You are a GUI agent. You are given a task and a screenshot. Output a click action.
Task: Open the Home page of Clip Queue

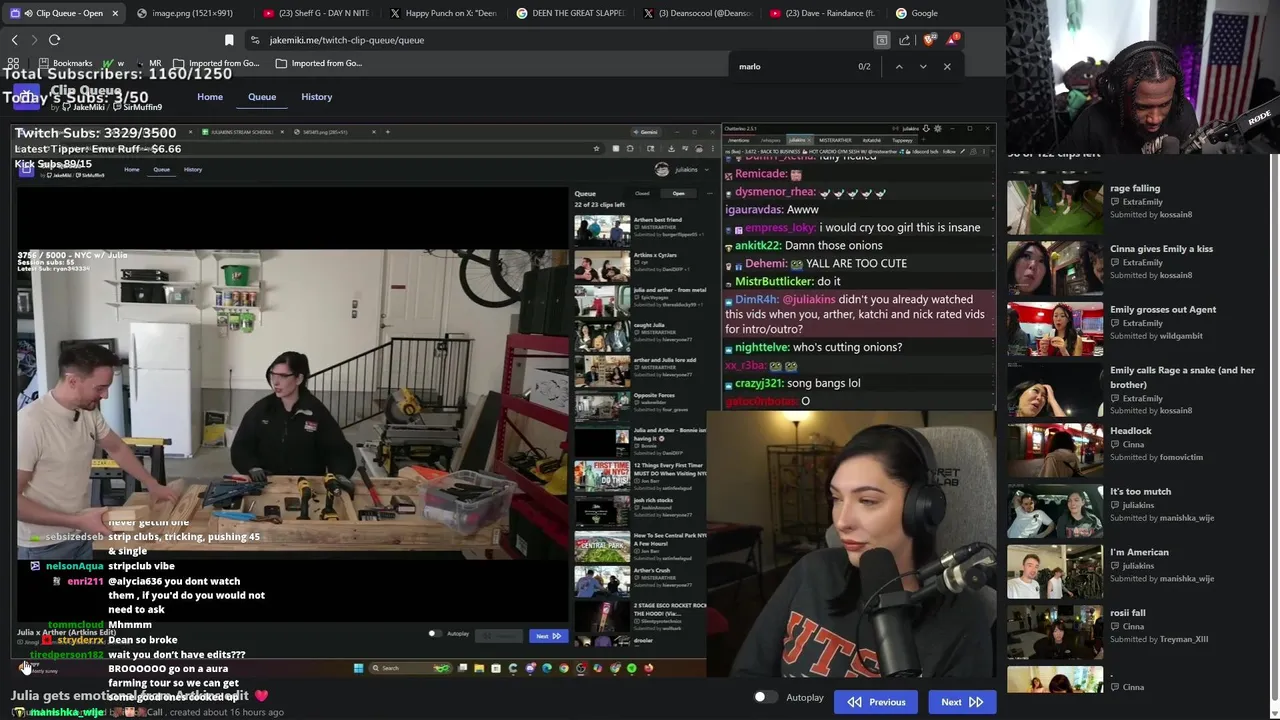click(210, 97)
